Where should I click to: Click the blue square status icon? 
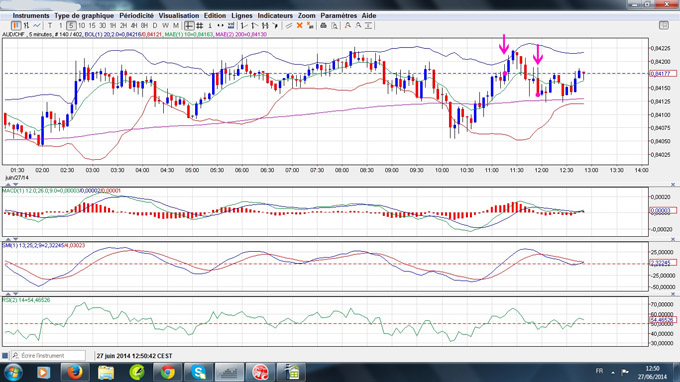pos(5,356)
